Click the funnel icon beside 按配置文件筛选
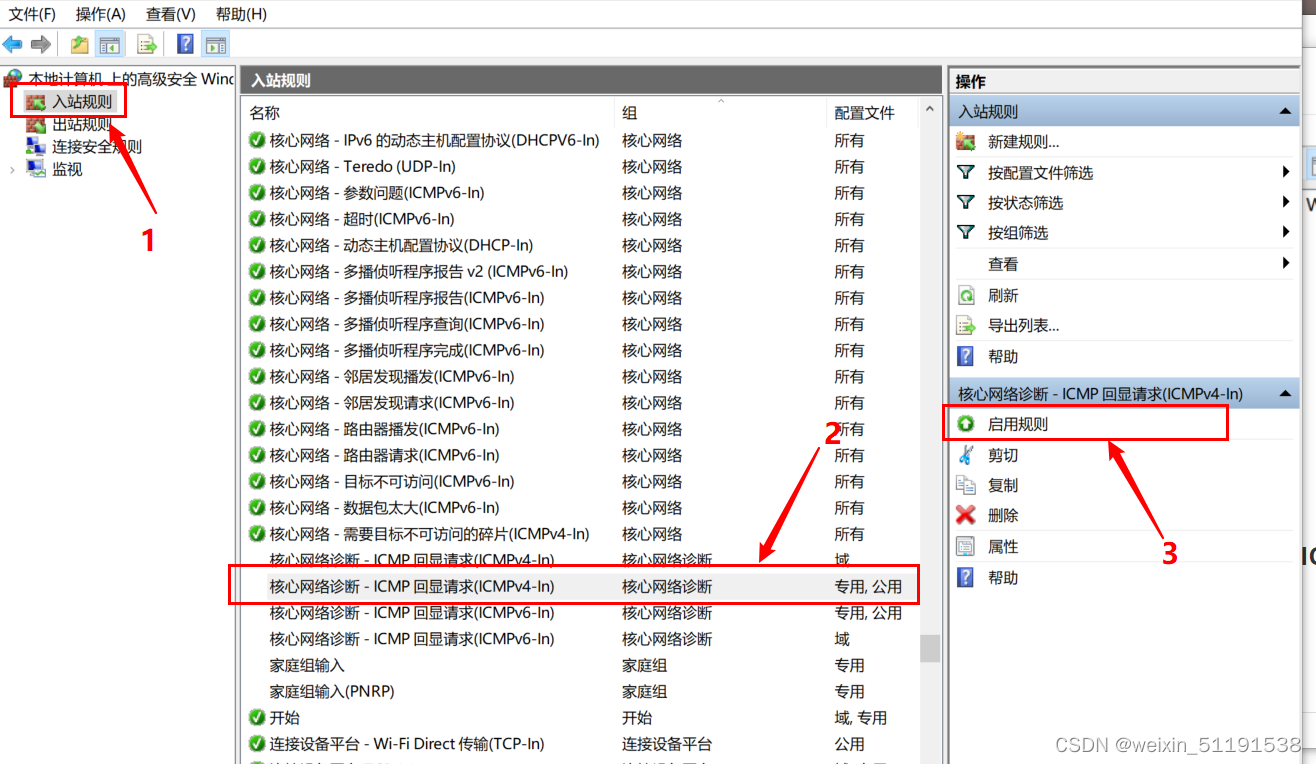Screen dimensions: 1316x764 [x=966, y=173]
